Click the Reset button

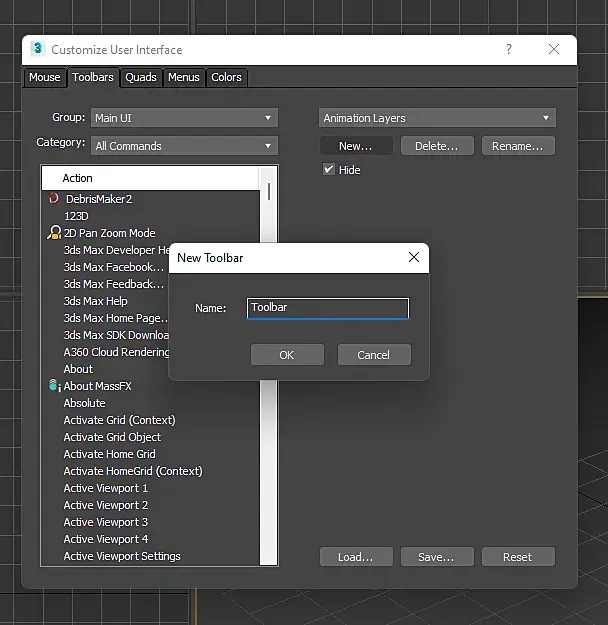[518, 556]
